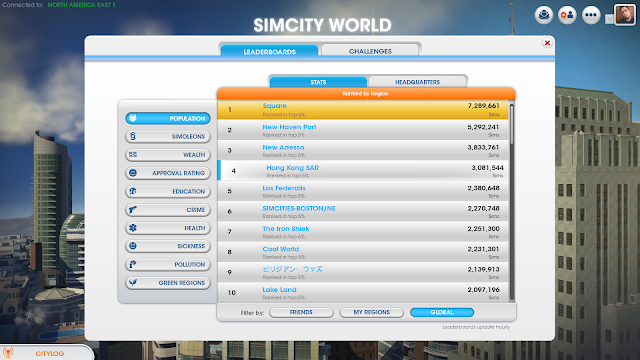Image resolution: width=640 pixels, height=360 pixels.
Task: Open the Los Federalis region link
Action: tap(284, 188)
